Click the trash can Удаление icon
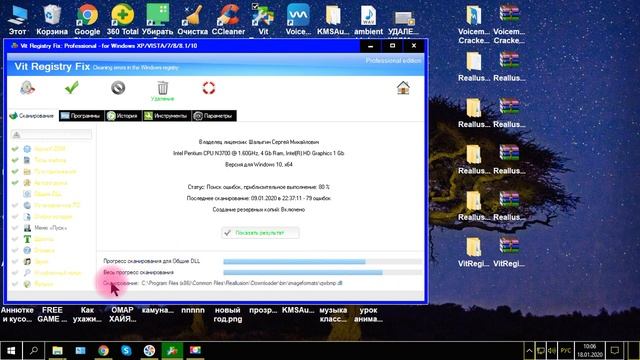Viewport: 640px width, 360px height. (x=162, y=91)
